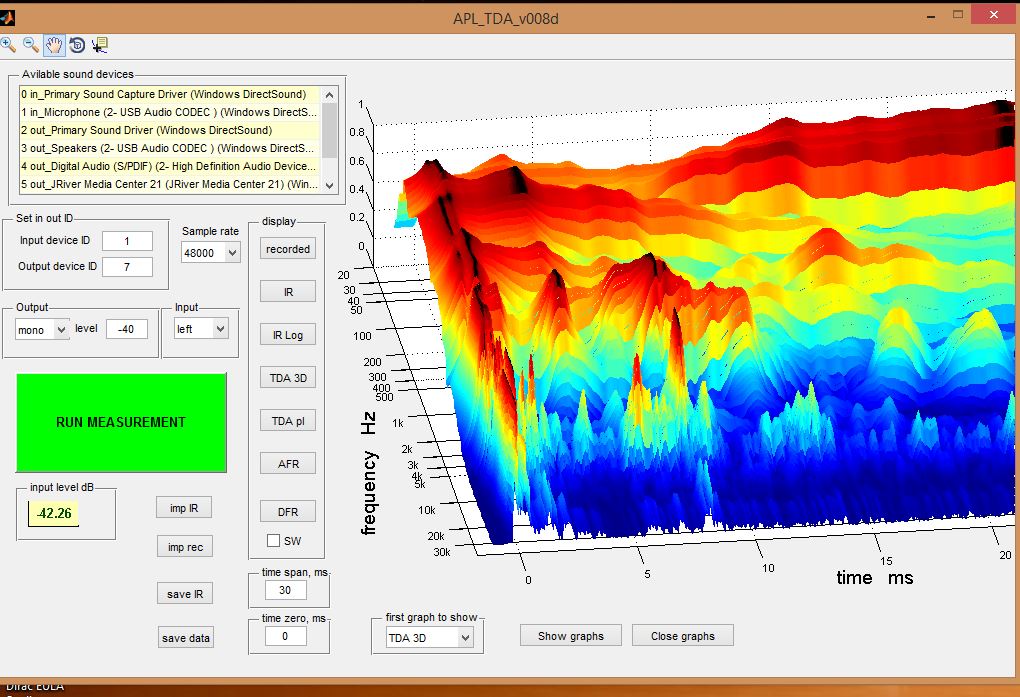Click the sound devices list scrollbar down arrow
This screenshot has height=697, width=1020.
point(330,185)
